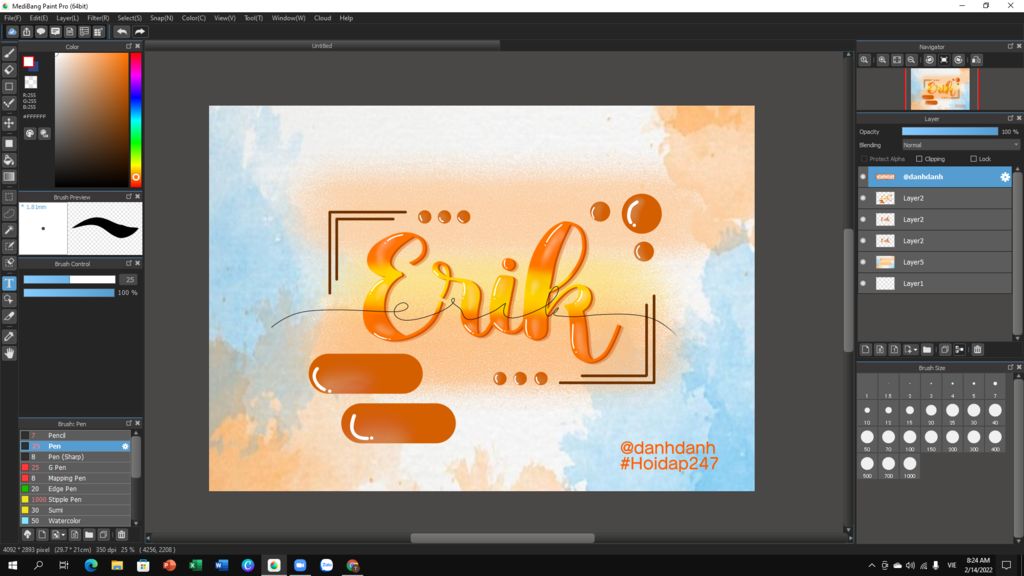
Task: Select the Brush tool in the left toolbar
Action: (x=9, y=54)
